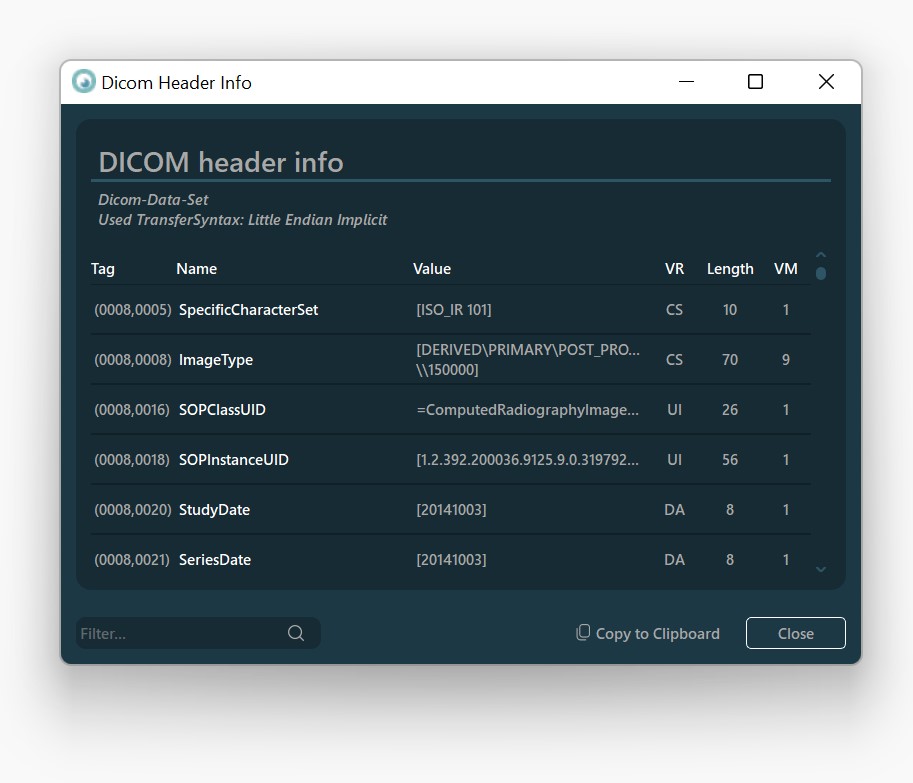Click into the Filter text field
The width and height of the screenshot is (913, 783).
(x=180, y=633)
